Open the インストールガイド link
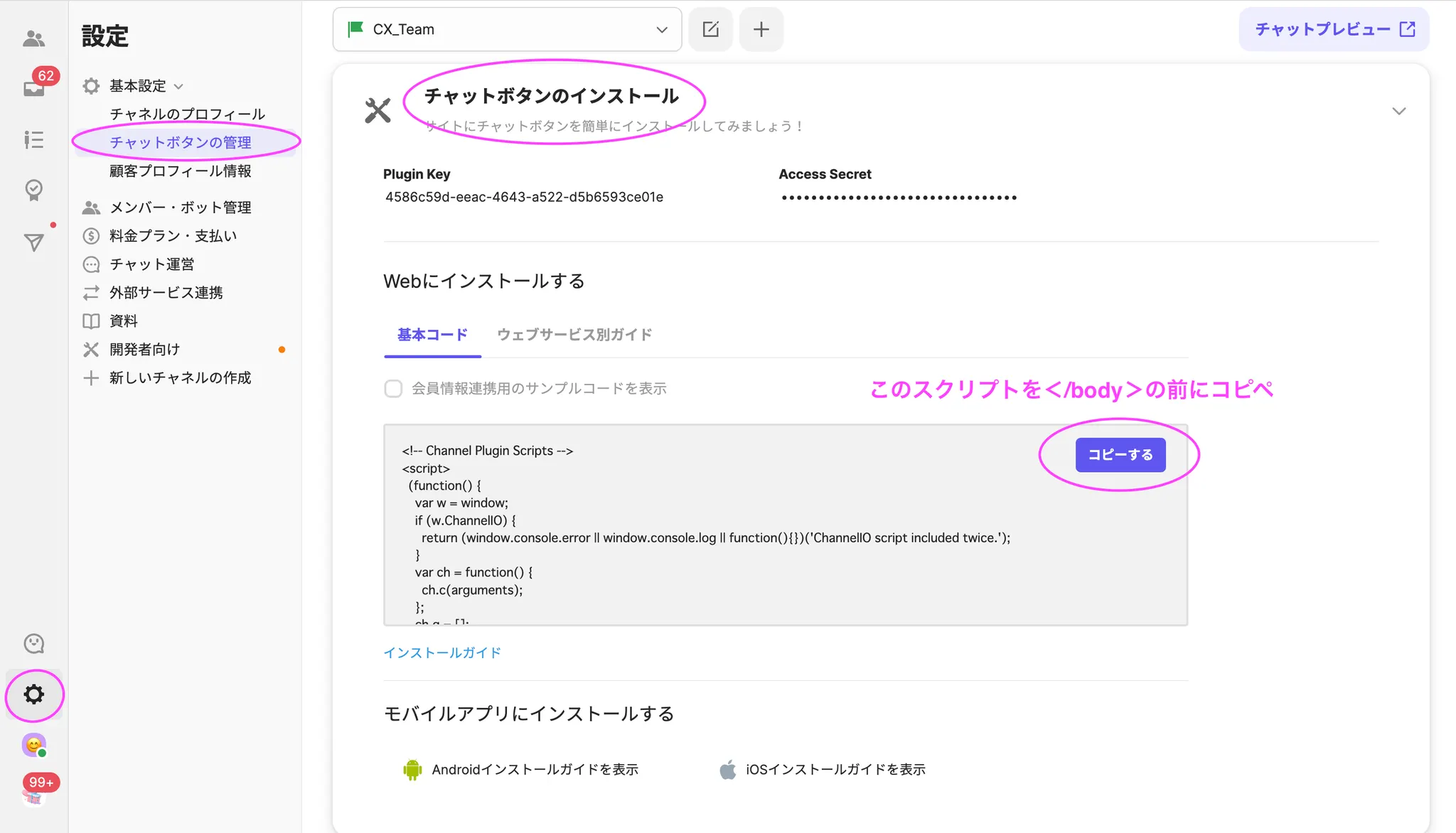The image size is (1456, 833). tap(442, 652)
